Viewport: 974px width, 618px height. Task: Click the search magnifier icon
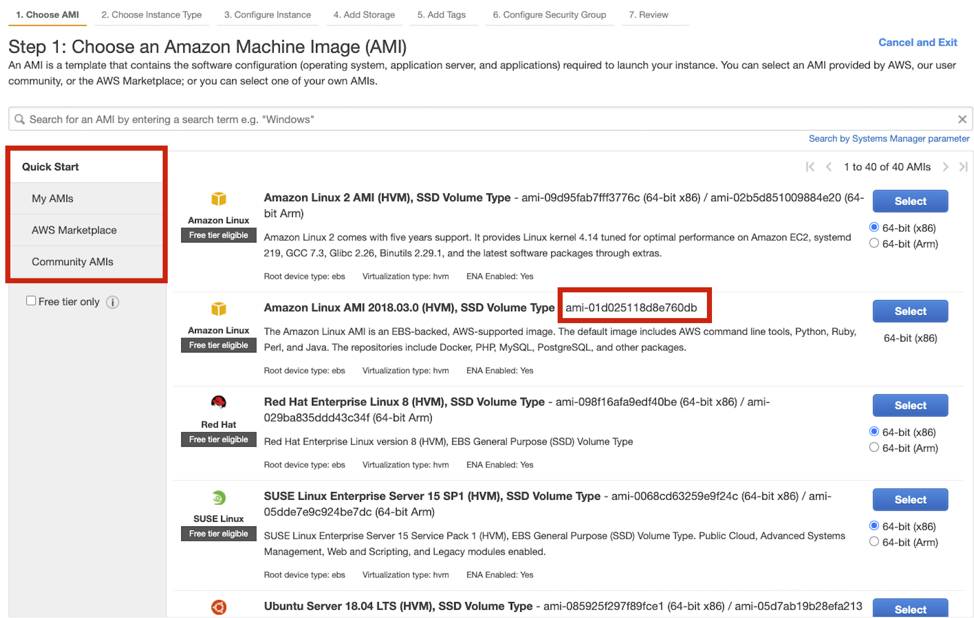tap(19, 119)
